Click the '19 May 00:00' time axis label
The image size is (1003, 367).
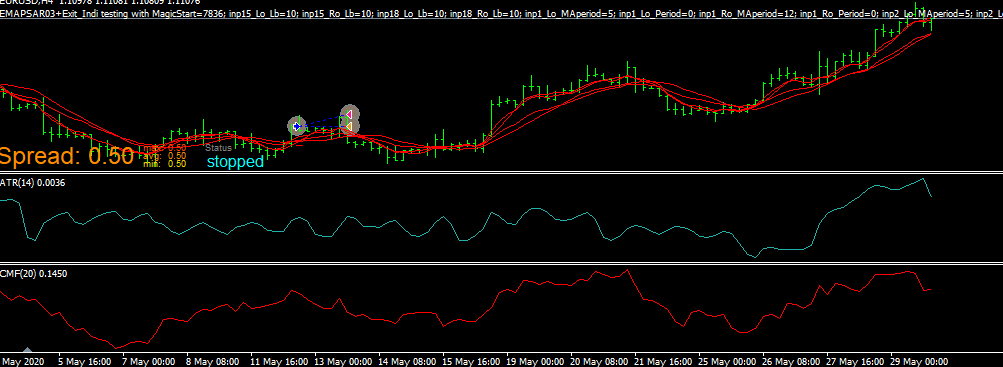[535, 361]
